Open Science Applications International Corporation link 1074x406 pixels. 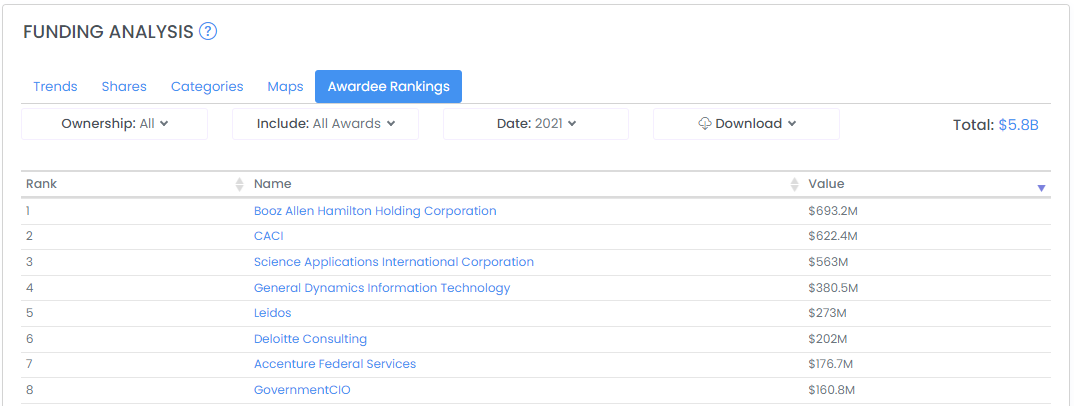click(393, 262)
